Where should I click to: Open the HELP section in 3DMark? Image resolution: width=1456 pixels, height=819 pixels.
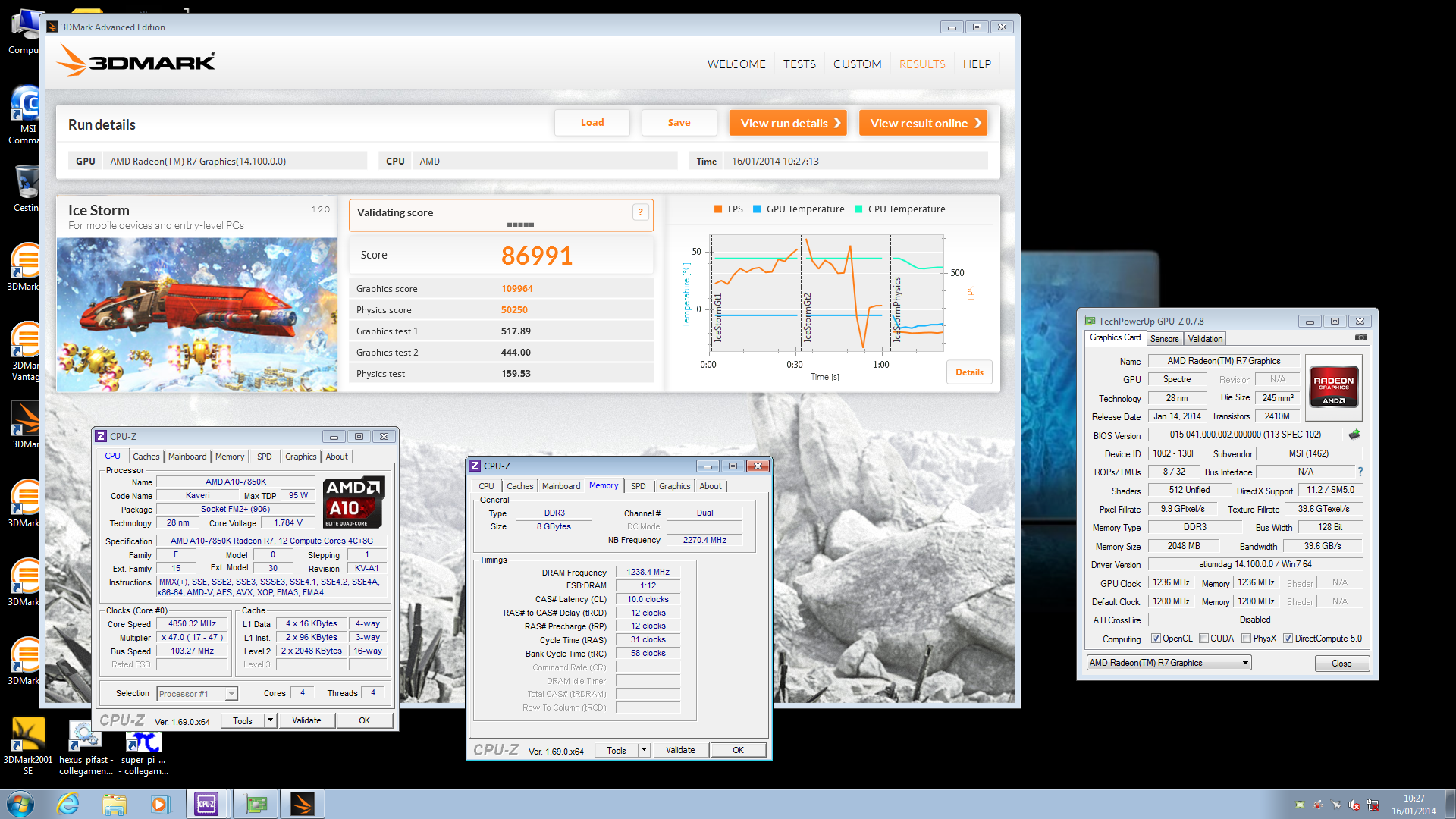tap(977, 64)
